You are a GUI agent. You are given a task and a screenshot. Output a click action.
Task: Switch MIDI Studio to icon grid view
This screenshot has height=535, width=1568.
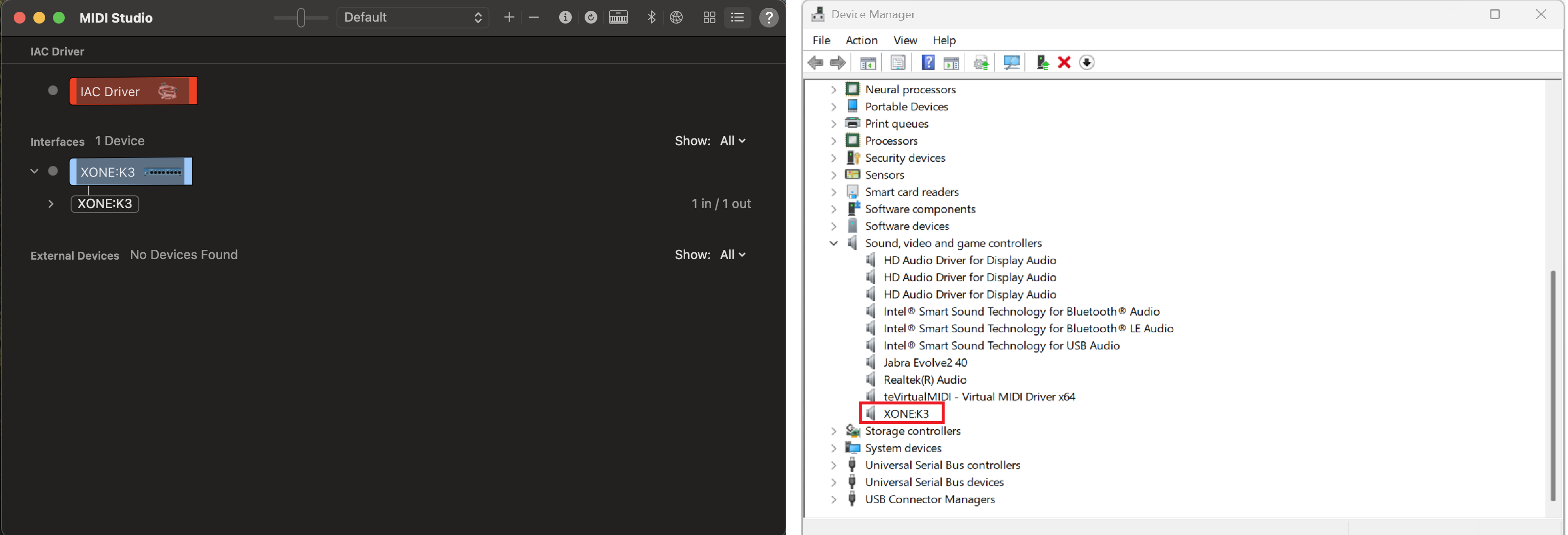pyautogui.click(x=709, y=18)
